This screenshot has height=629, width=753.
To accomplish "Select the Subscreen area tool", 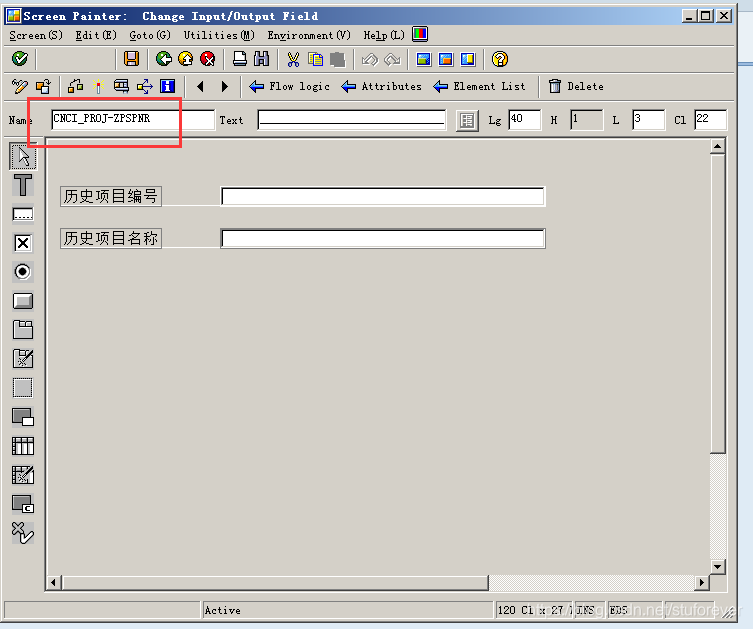I will 23,417.
